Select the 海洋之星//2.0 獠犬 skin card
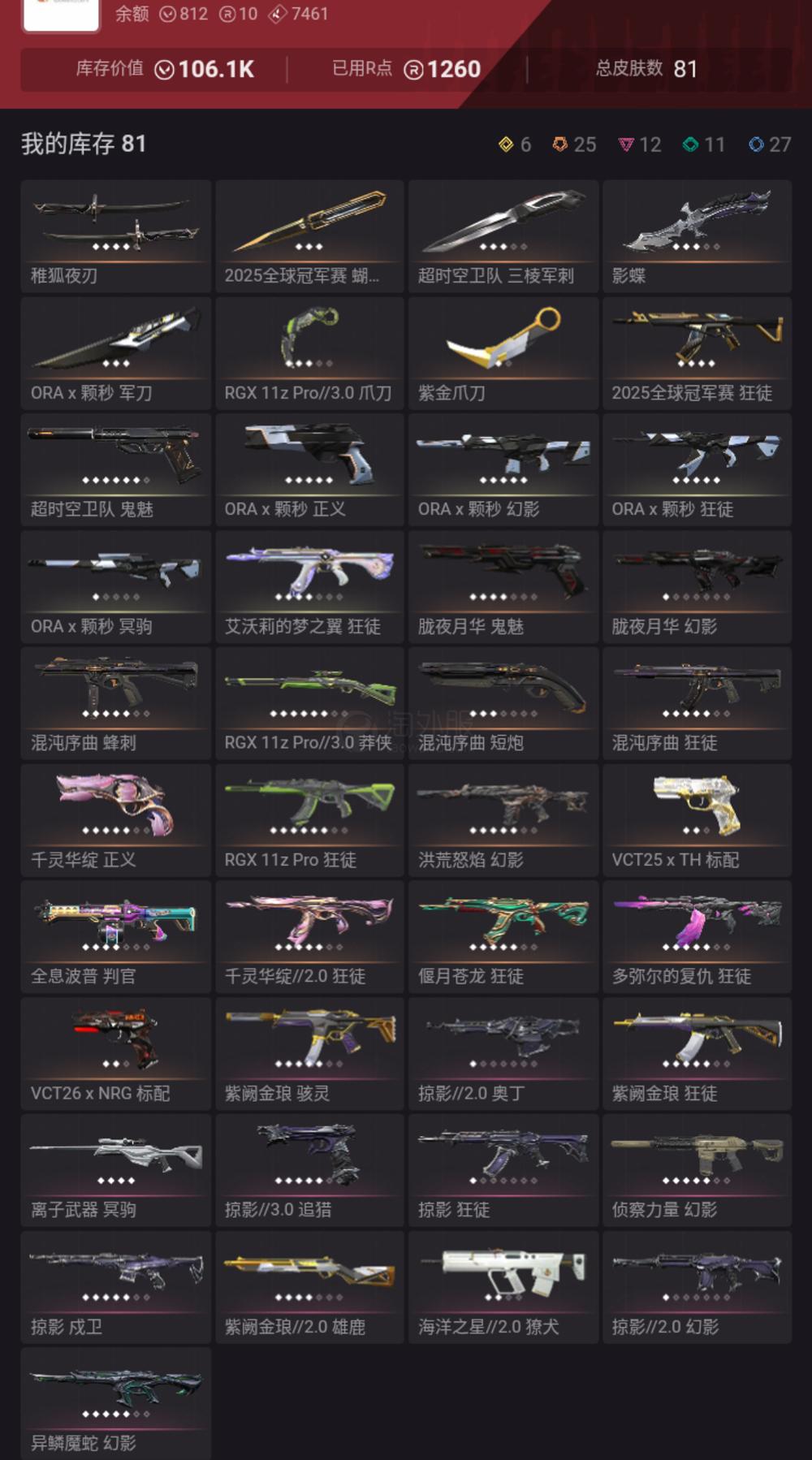 pyautogui.click(x=503, y=1287)
